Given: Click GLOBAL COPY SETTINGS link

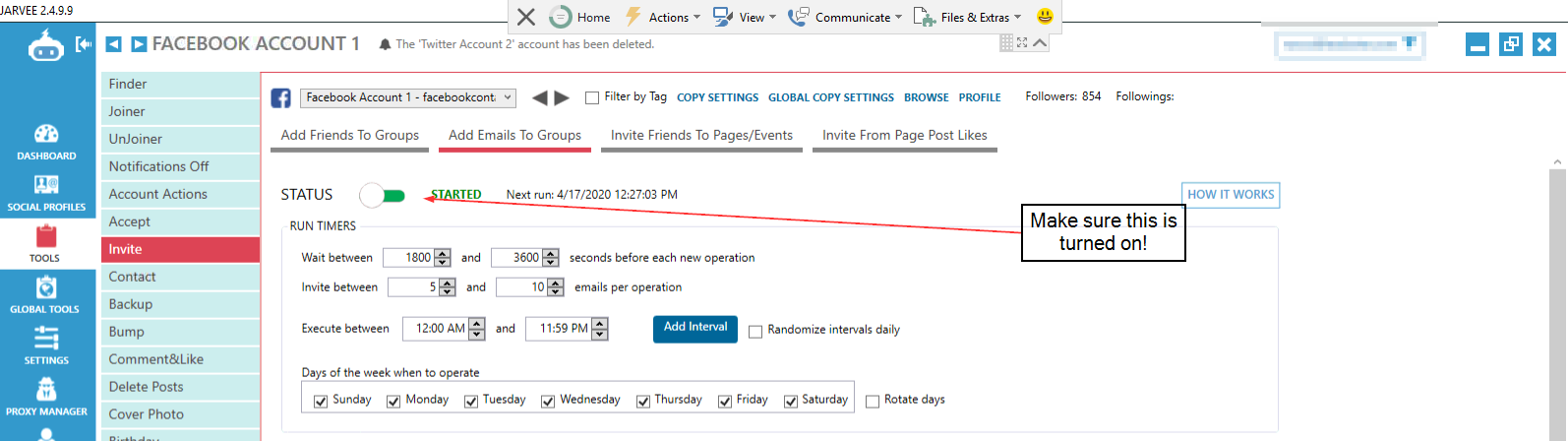Looking at the screenshot, I should [x=831, y=97].
